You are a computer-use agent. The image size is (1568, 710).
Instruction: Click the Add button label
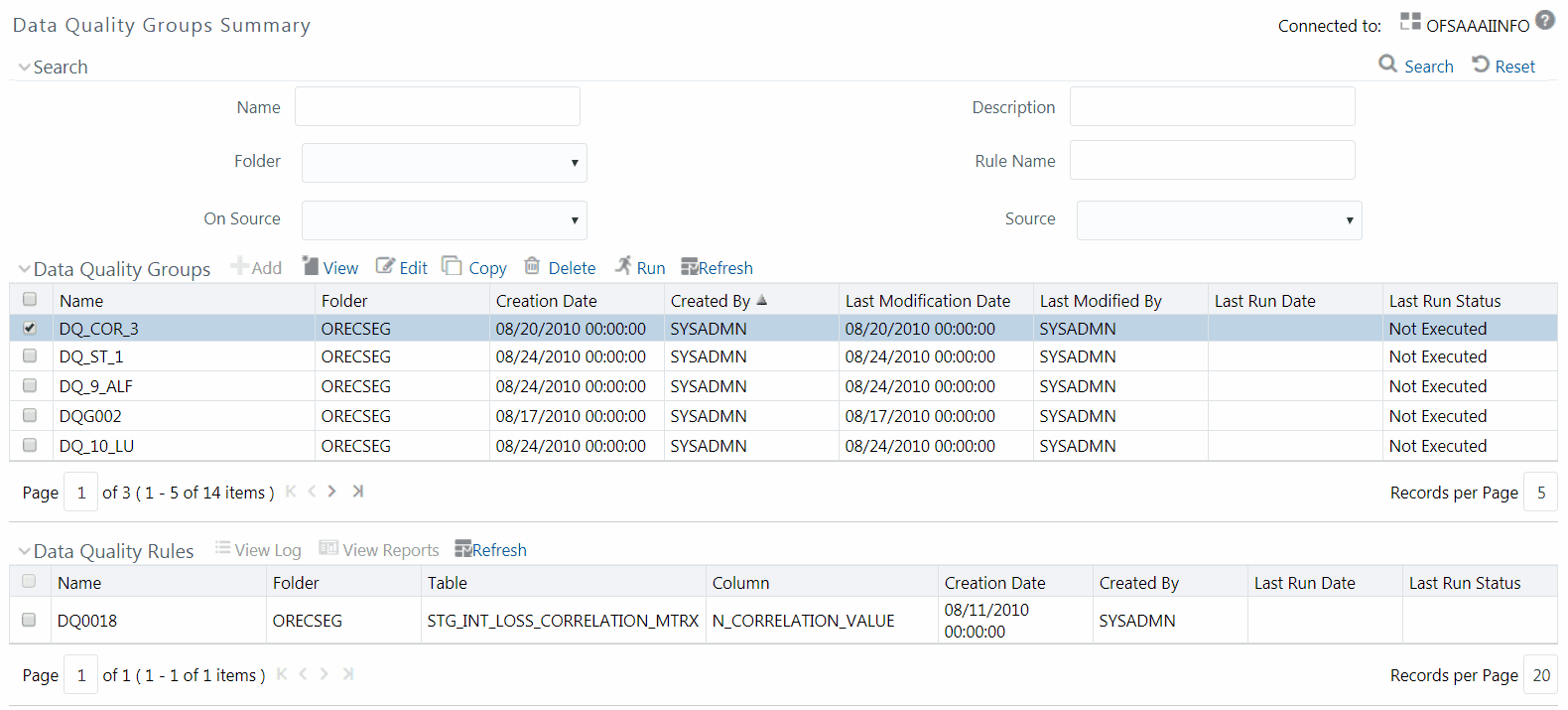(267, 268)
